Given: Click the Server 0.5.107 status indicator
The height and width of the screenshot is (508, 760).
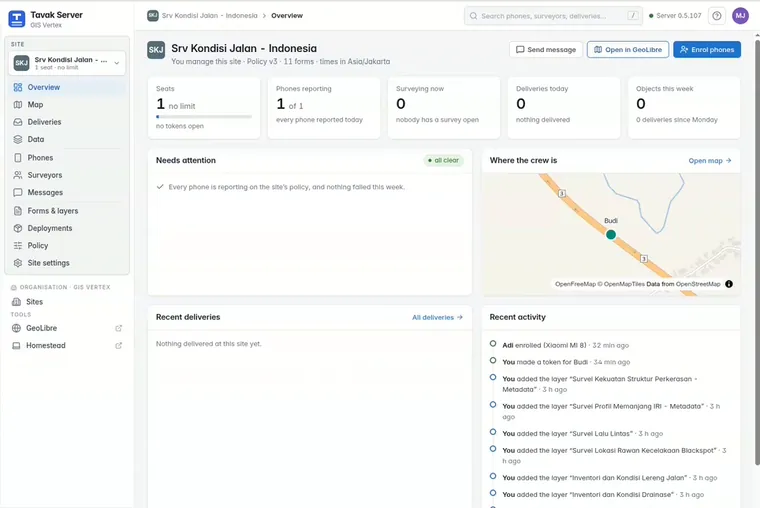Looking at the screenshot, I should pos(675,16).
